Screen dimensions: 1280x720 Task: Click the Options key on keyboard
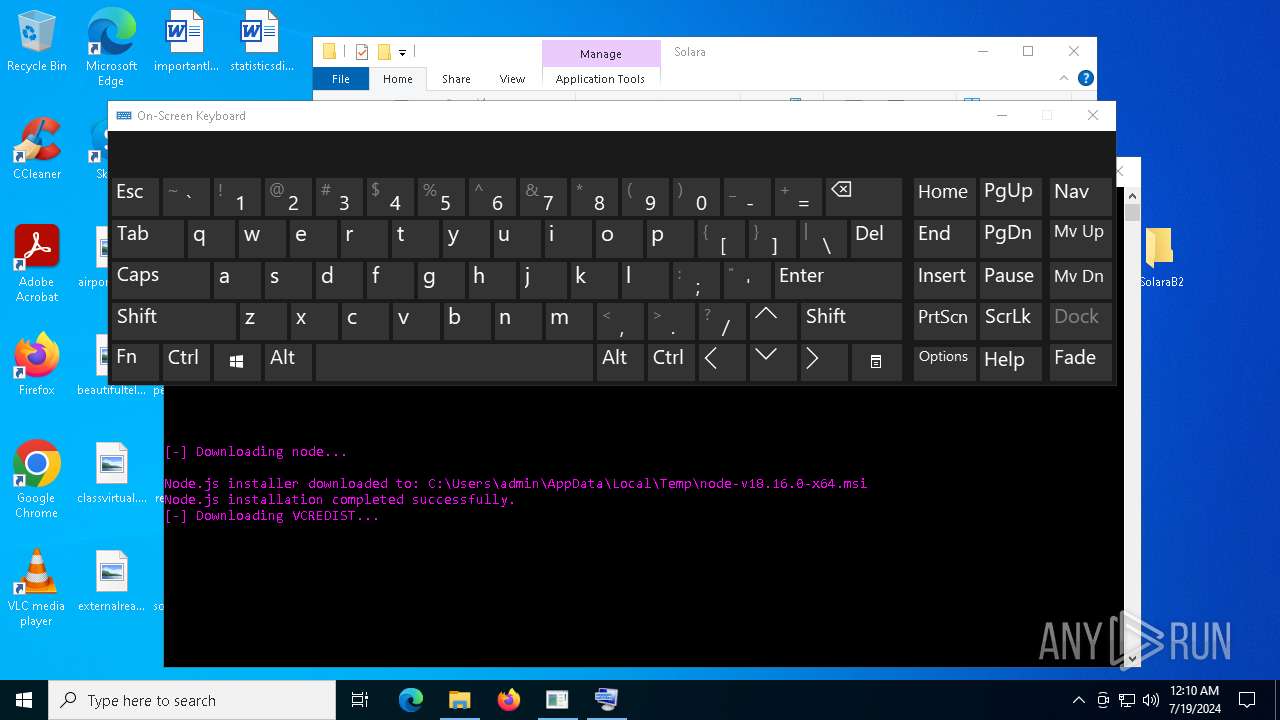tap(944, 362)
